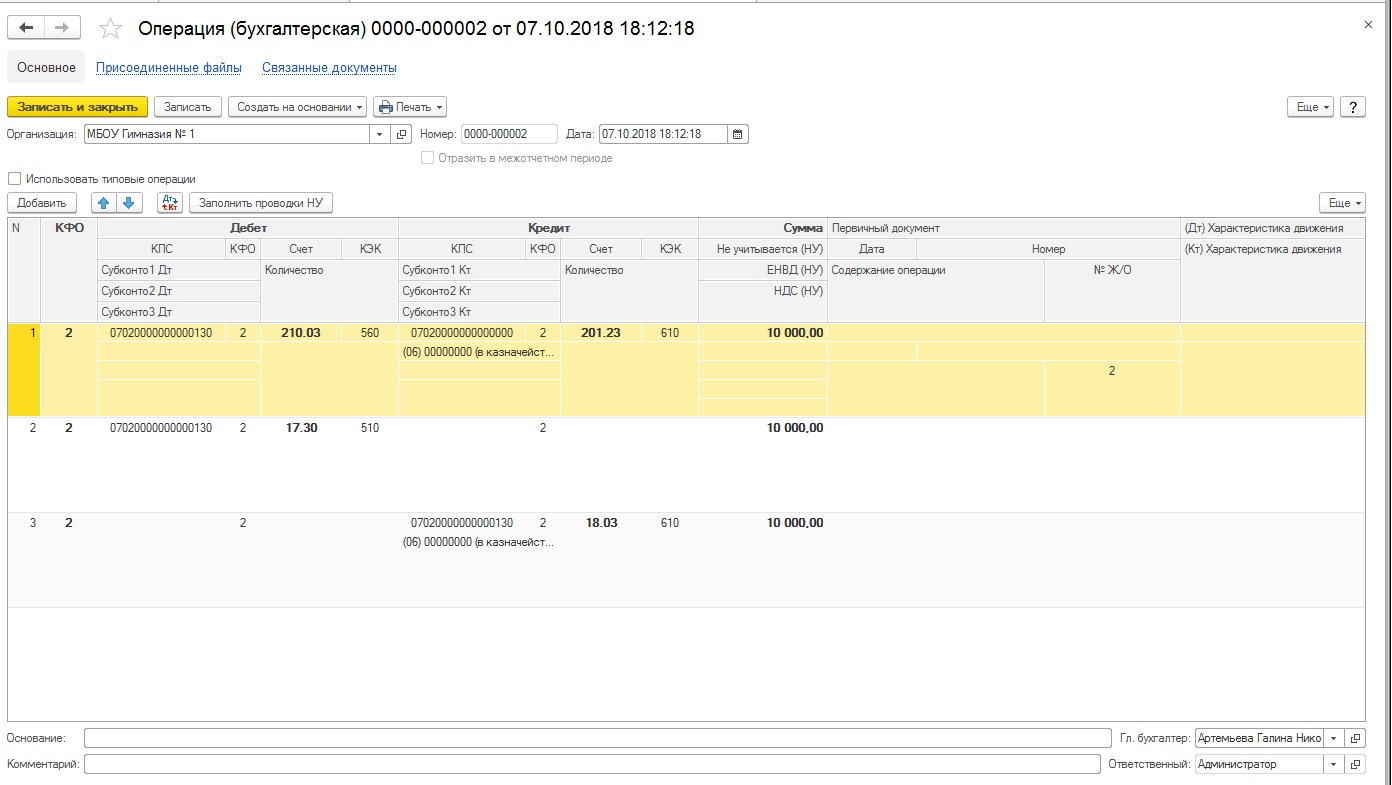The width and height of the screenshot is (1392, 785).
Task: Click the back navigation arrow
Action: (x=27, y=29)
